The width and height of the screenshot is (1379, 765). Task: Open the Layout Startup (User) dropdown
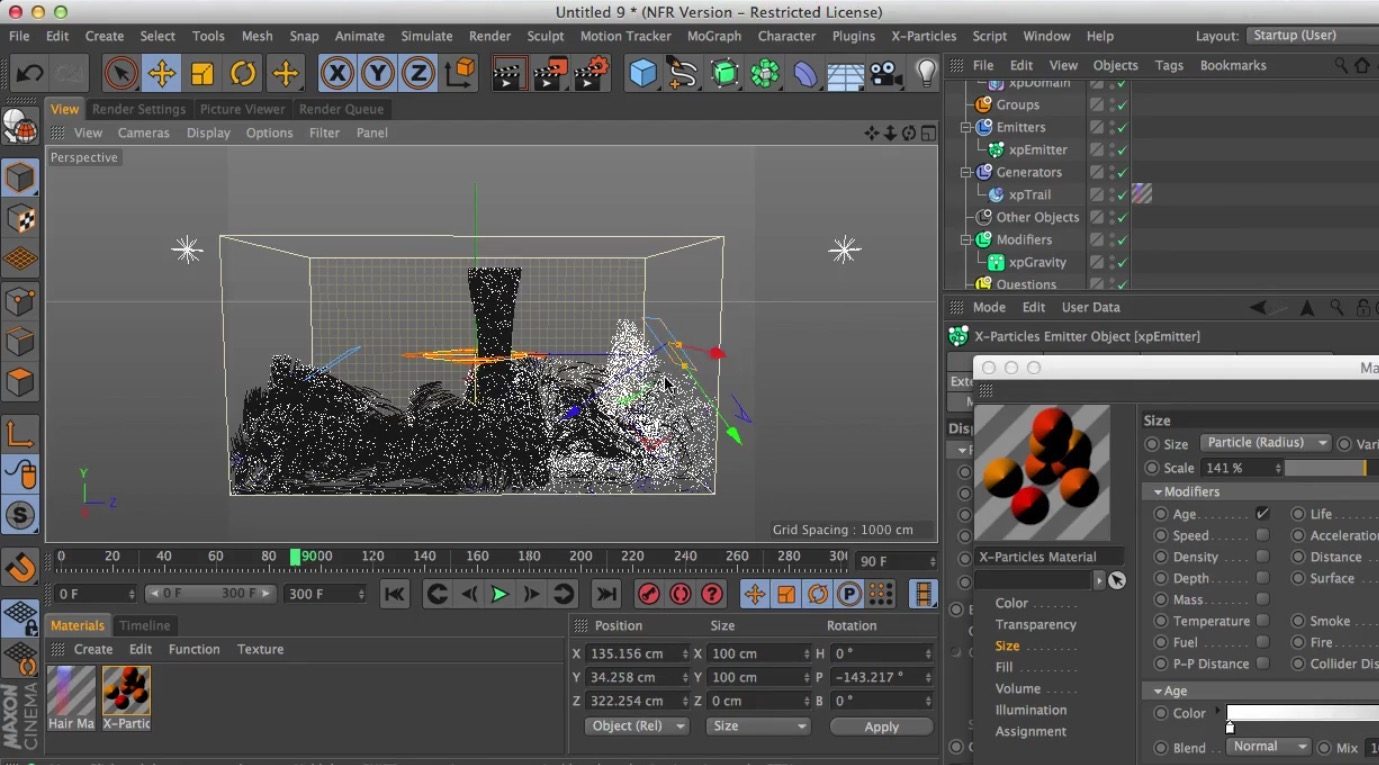1312,35
